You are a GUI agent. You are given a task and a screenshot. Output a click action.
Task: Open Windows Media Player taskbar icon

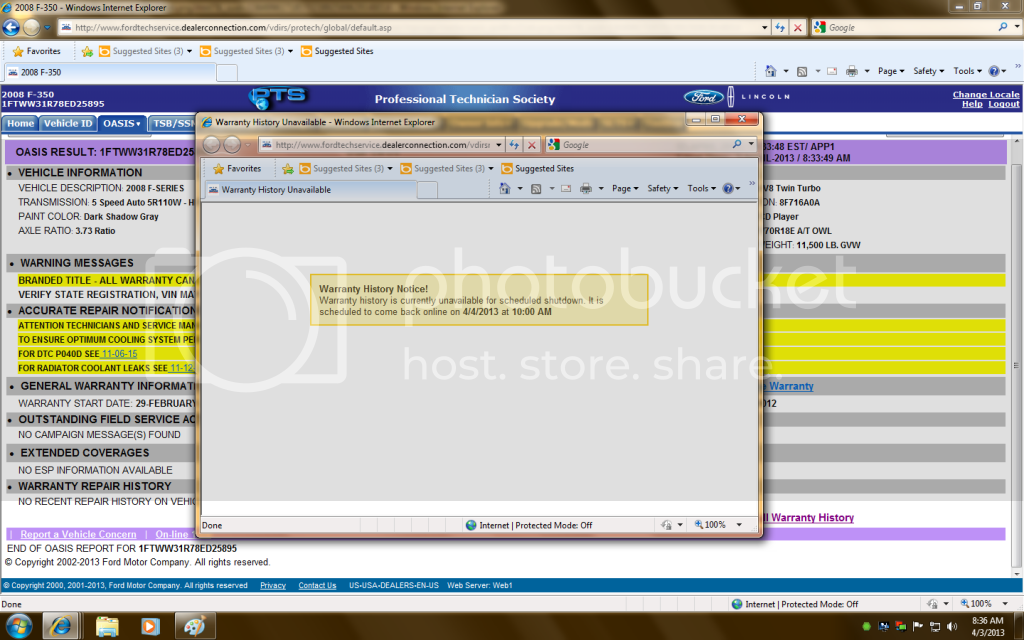tap(150, 626)
